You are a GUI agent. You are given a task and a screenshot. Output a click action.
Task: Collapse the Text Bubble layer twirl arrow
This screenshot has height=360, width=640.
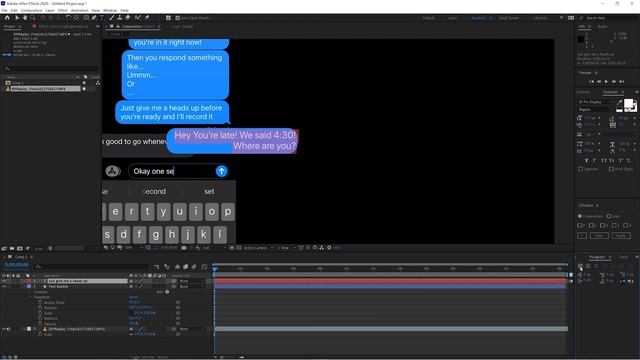(x=24, y=287)
